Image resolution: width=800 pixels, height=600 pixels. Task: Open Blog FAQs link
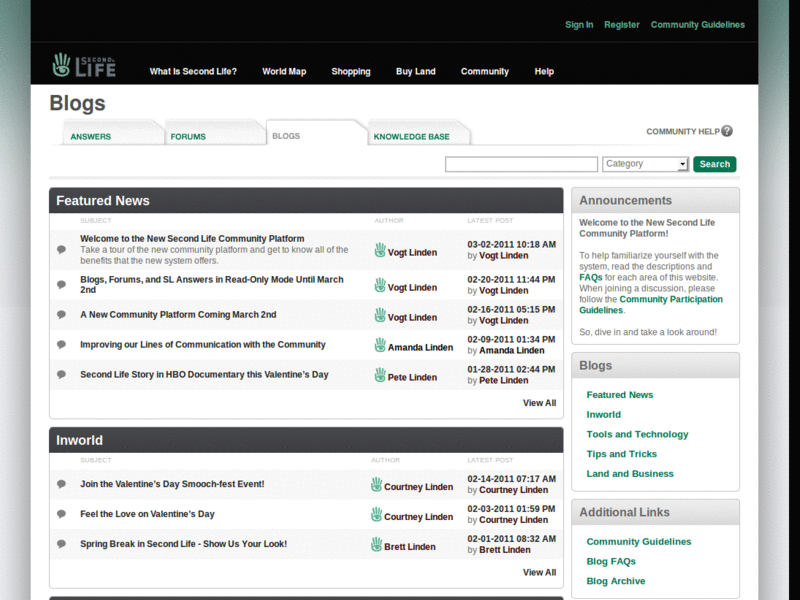coord(611,562)
